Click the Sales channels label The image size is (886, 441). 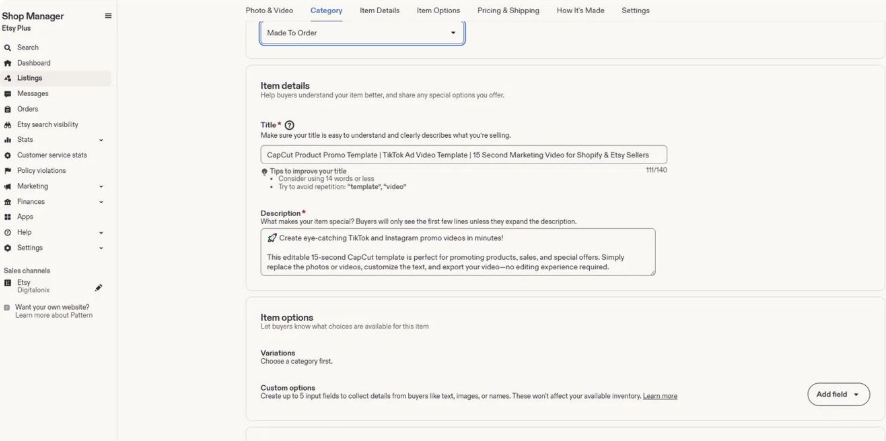coord(27,271)
